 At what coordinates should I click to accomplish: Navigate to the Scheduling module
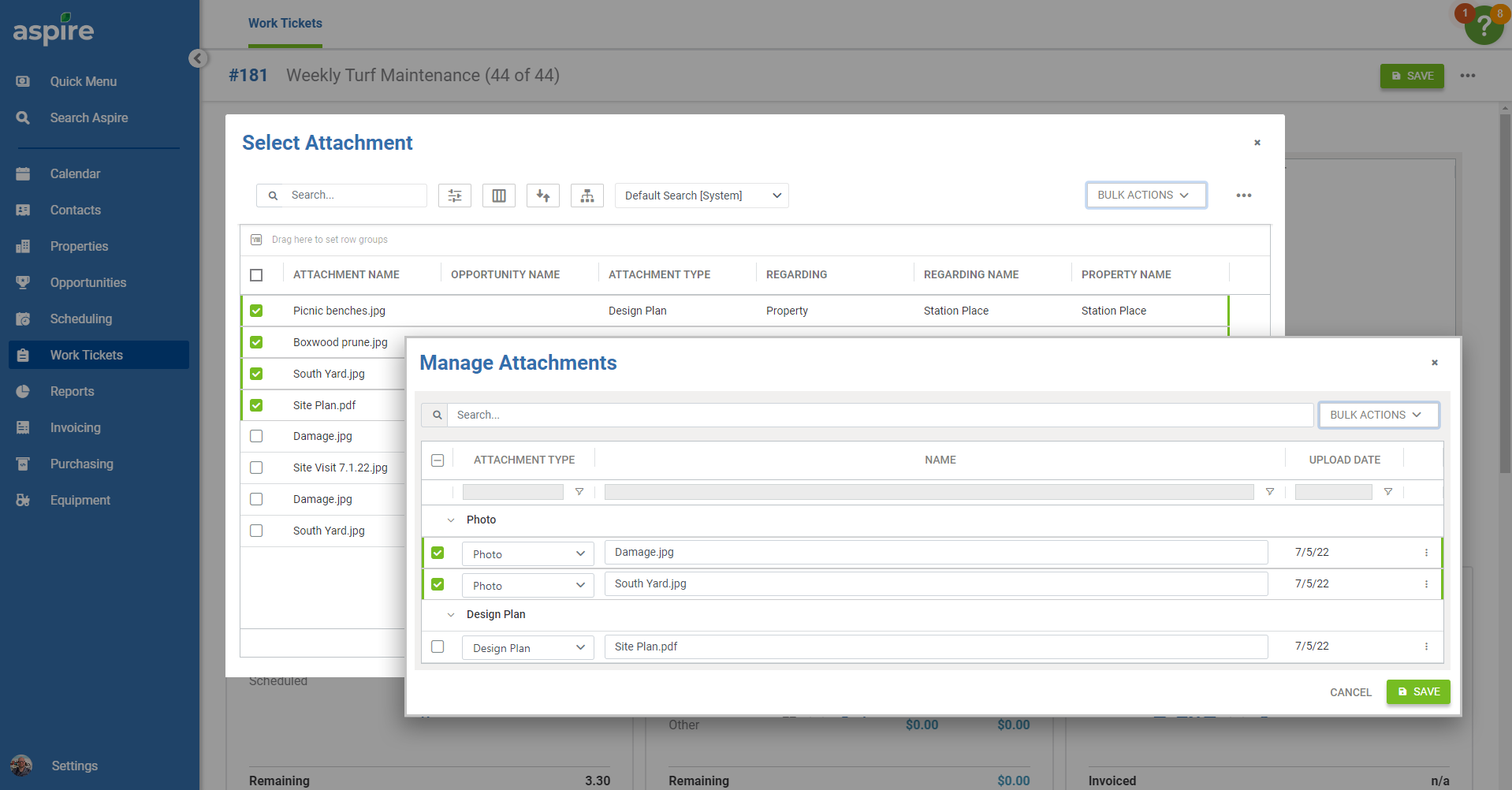(80, 319)
